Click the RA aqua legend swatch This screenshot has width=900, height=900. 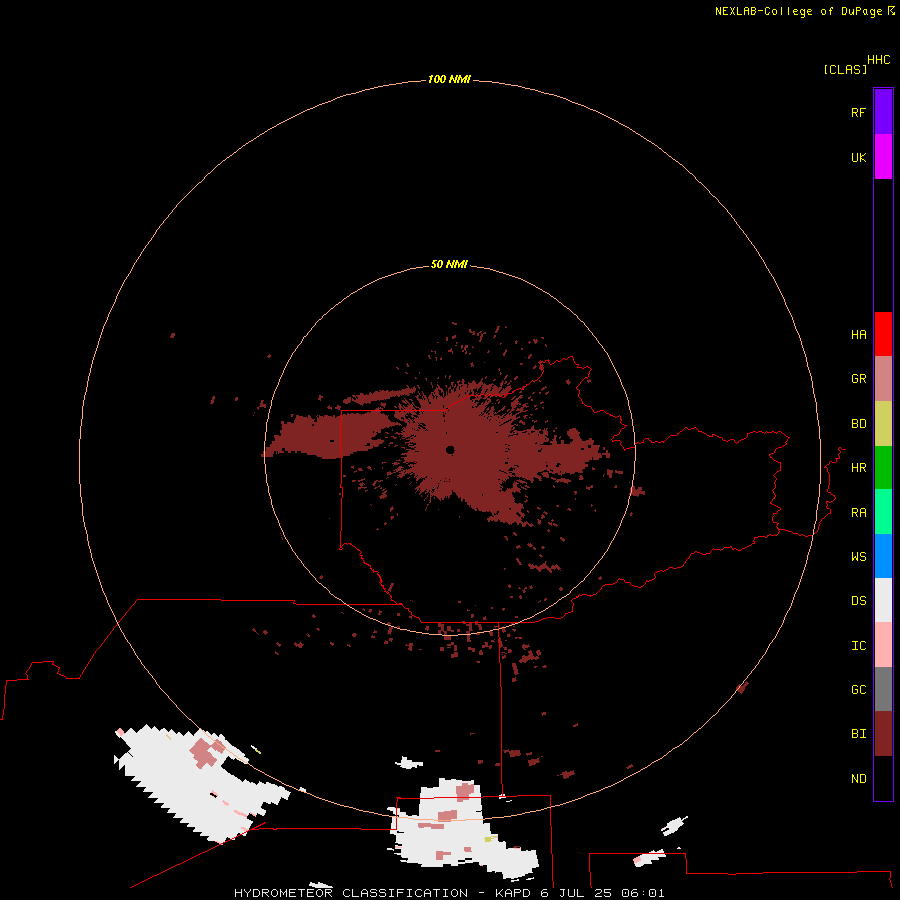pos(883,512)
